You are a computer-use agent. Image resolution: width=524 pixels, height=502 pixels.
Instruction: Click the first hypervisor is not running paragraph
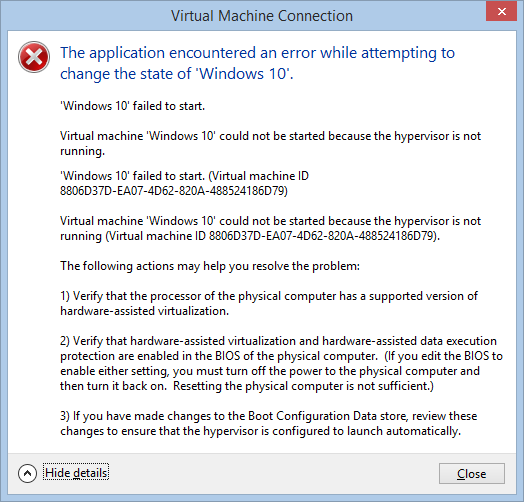pos(270,143)
